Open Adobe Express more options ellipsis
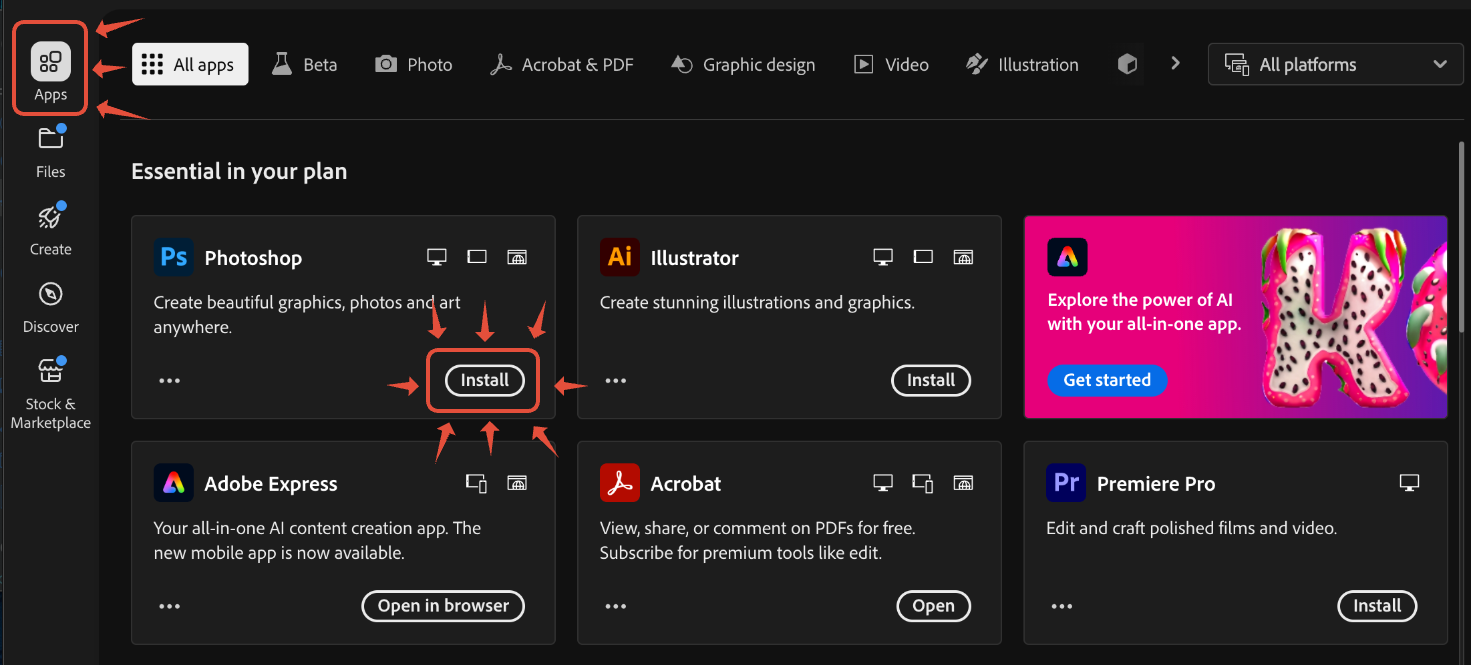 point(169,606)
